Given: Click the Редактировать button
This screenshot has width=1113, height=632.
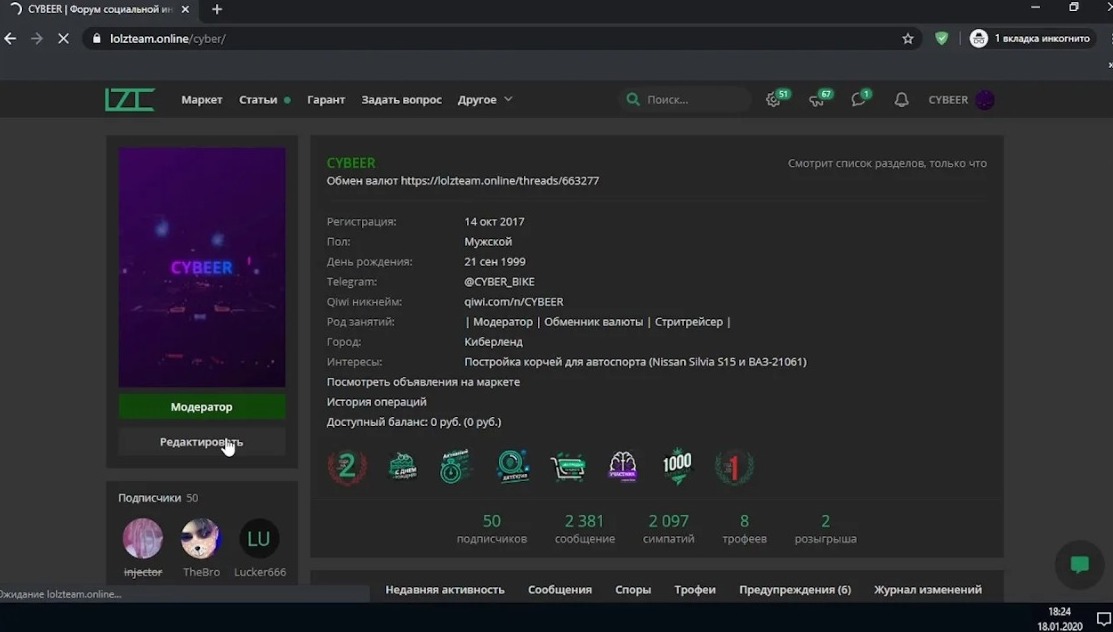Looking at the screenshot, I should tap(202, 442).
